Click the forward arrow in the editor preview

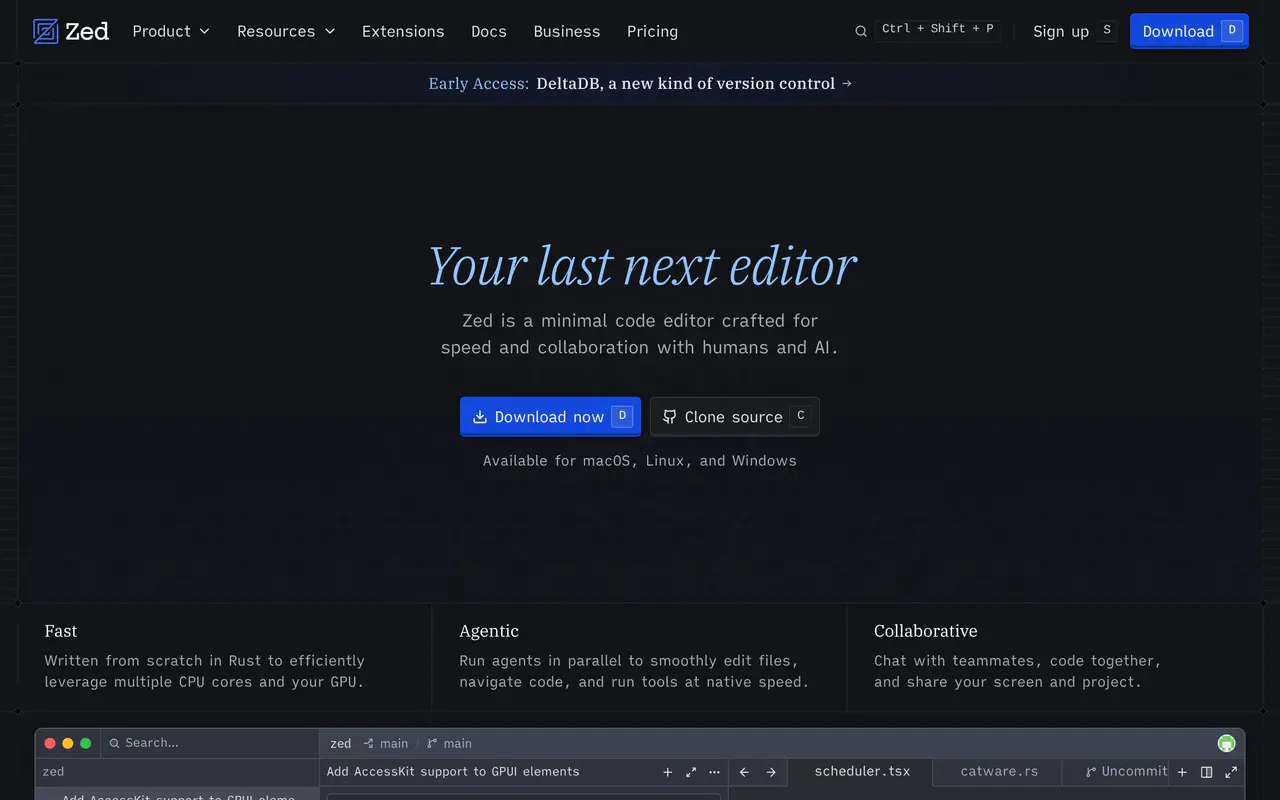point(771,772)
